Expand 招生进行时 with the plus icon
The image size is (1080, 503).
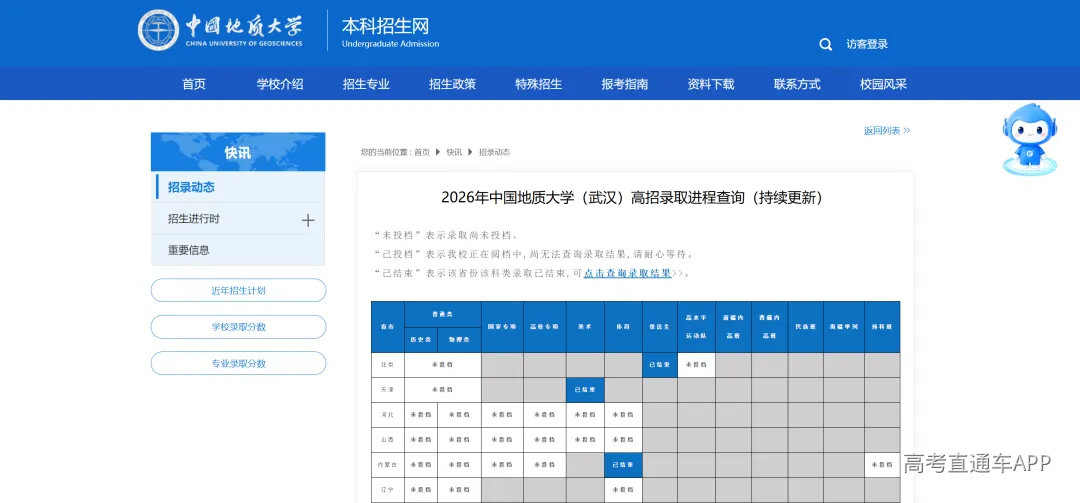click(308, 220)
